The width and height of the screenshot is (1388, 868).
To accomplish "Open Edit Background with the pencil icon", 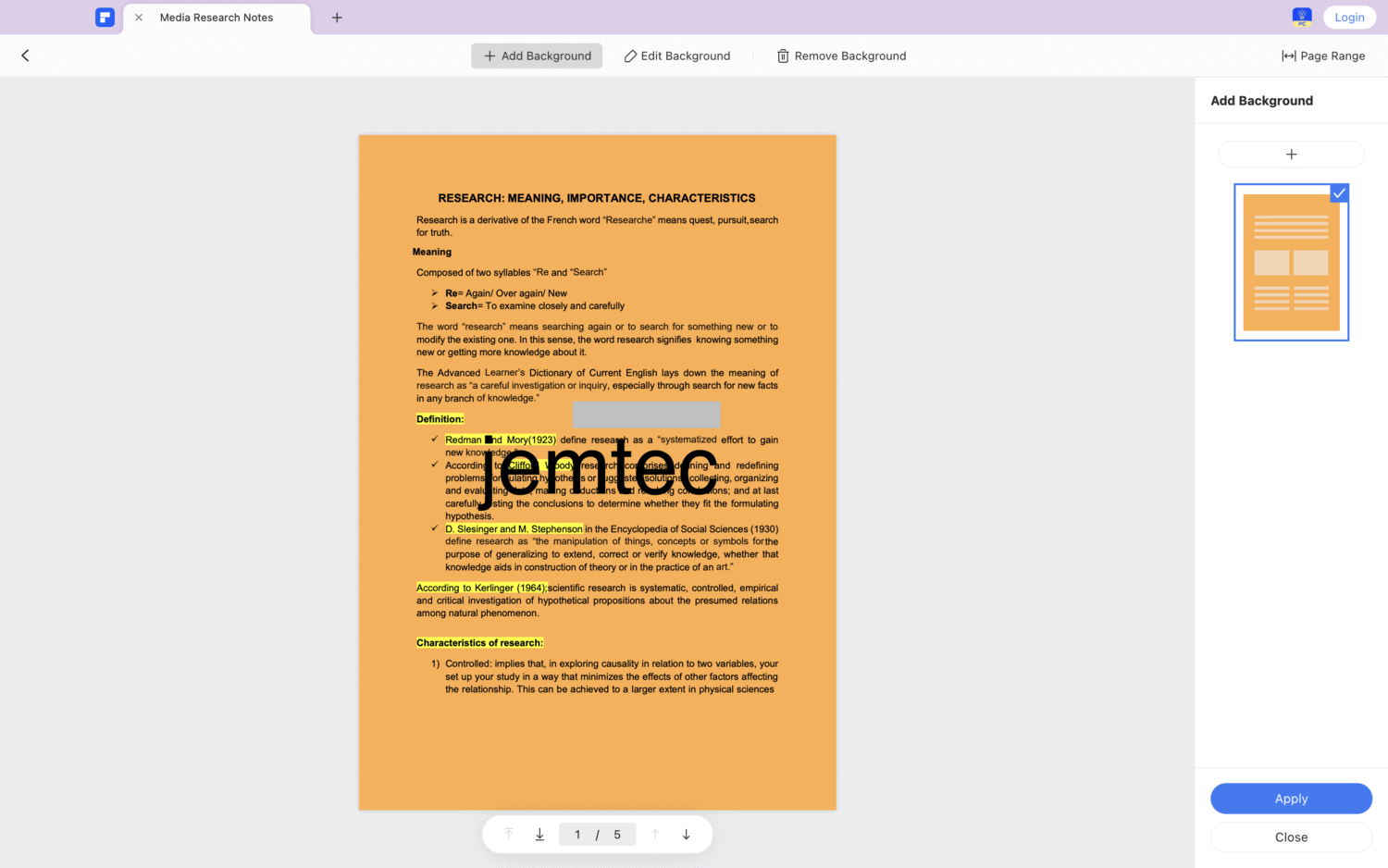I will (676, 56).
